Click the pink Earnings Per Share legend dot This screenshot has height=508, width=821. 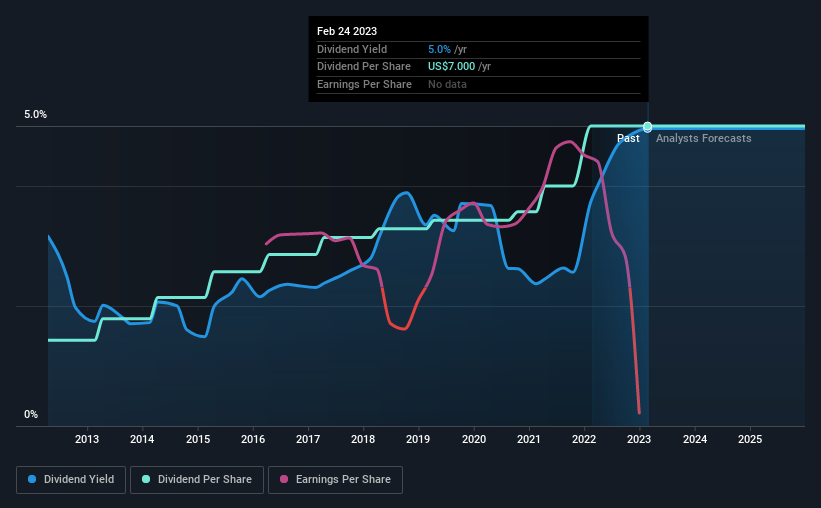(x=284, y=479)
